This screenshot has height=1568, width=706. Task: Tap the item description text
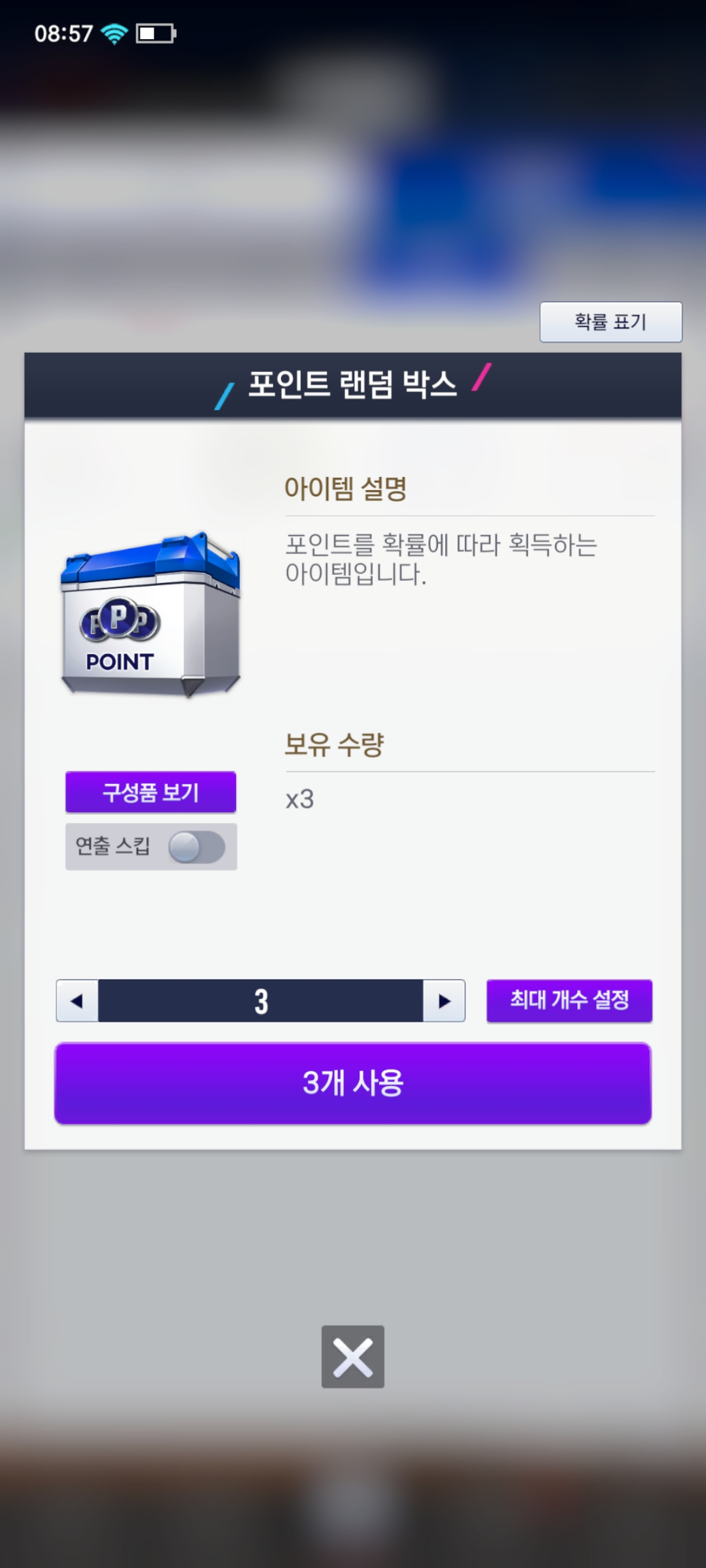pos(441,559)
